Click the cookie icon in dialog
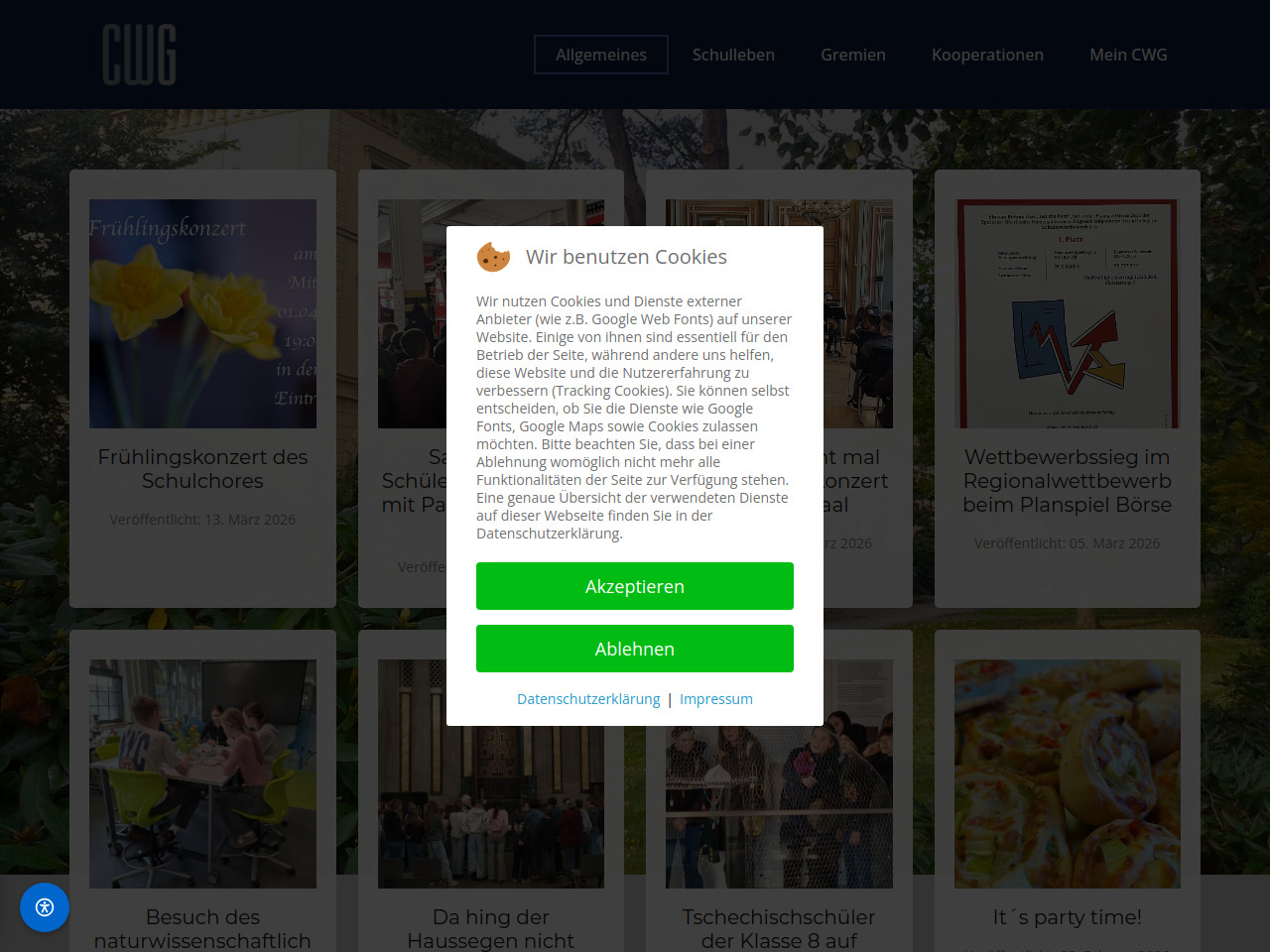 coord(493,257)
